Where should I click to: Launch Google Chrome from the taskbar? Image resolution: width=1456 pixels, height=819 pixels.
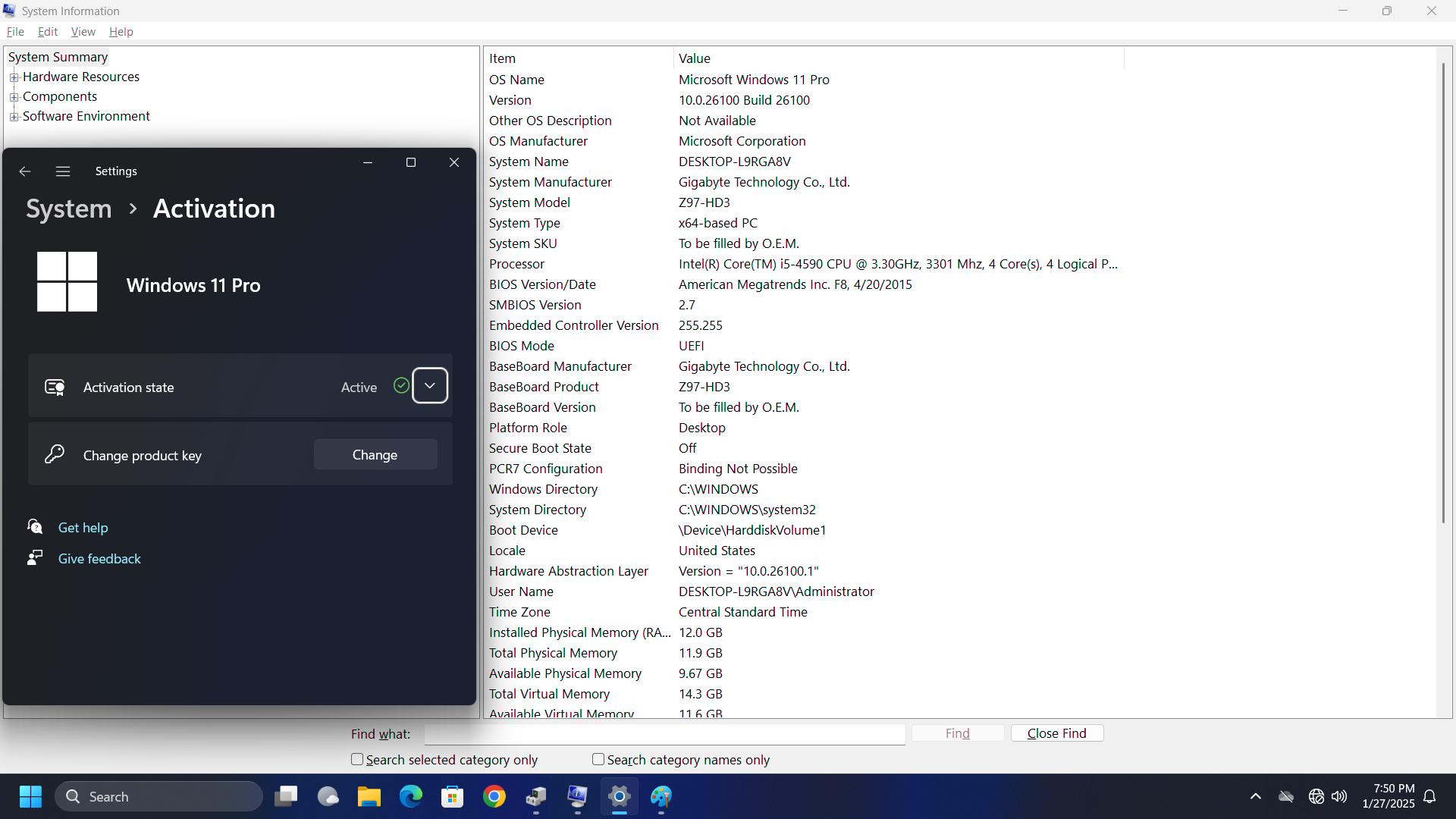tap(494, 796)
